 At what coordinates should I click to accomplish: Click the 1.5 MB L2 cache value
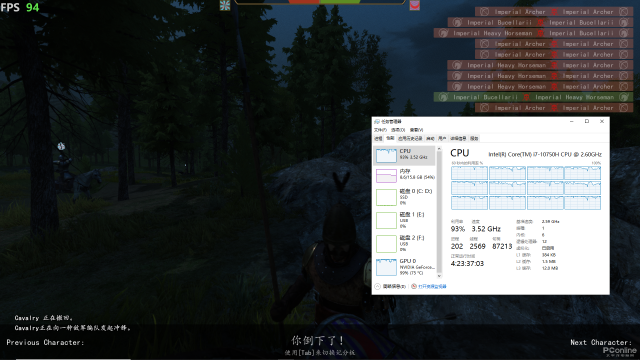[548, 262]
